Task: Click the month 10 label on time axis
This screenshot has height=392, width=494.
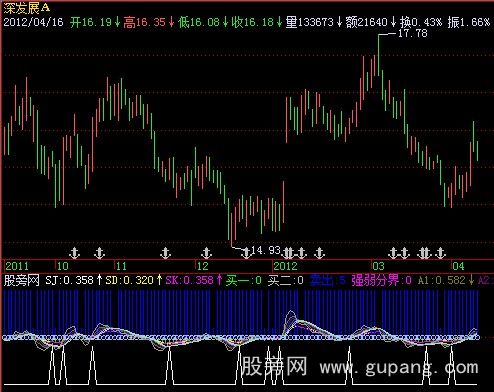Action: coord(63,266)
